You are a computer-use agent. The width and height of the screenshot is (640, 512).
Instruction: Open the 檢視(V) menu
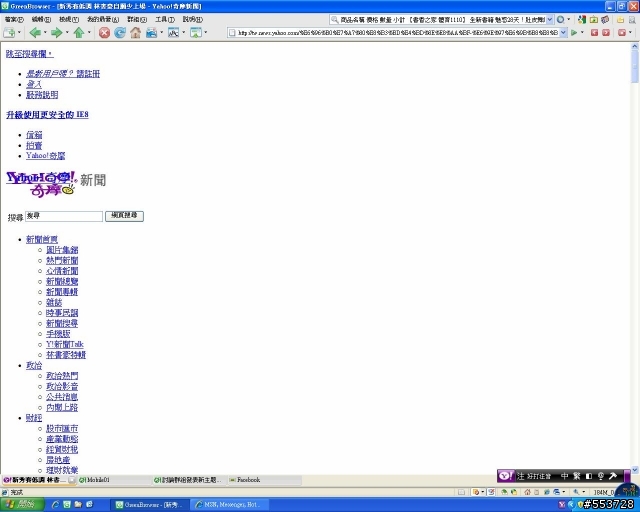pyautogui.click(x=69, y=19)
